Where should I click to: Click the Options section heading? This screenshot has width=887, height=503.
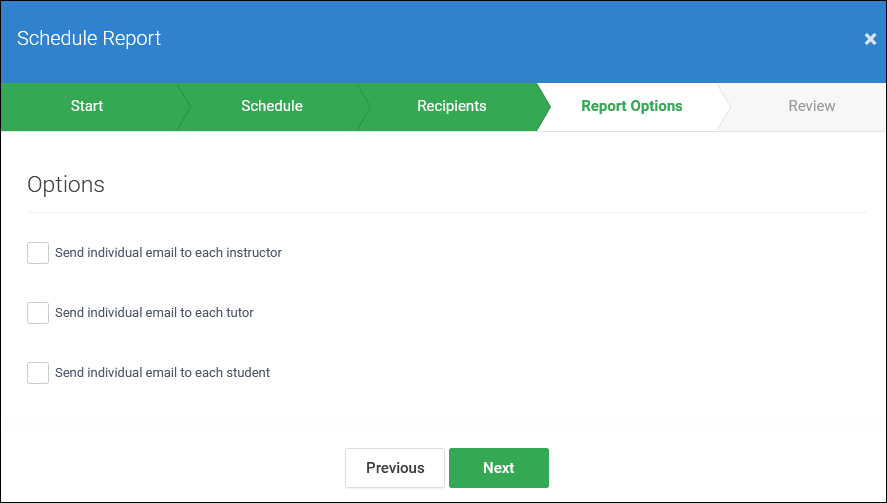[x=66, y=184]
